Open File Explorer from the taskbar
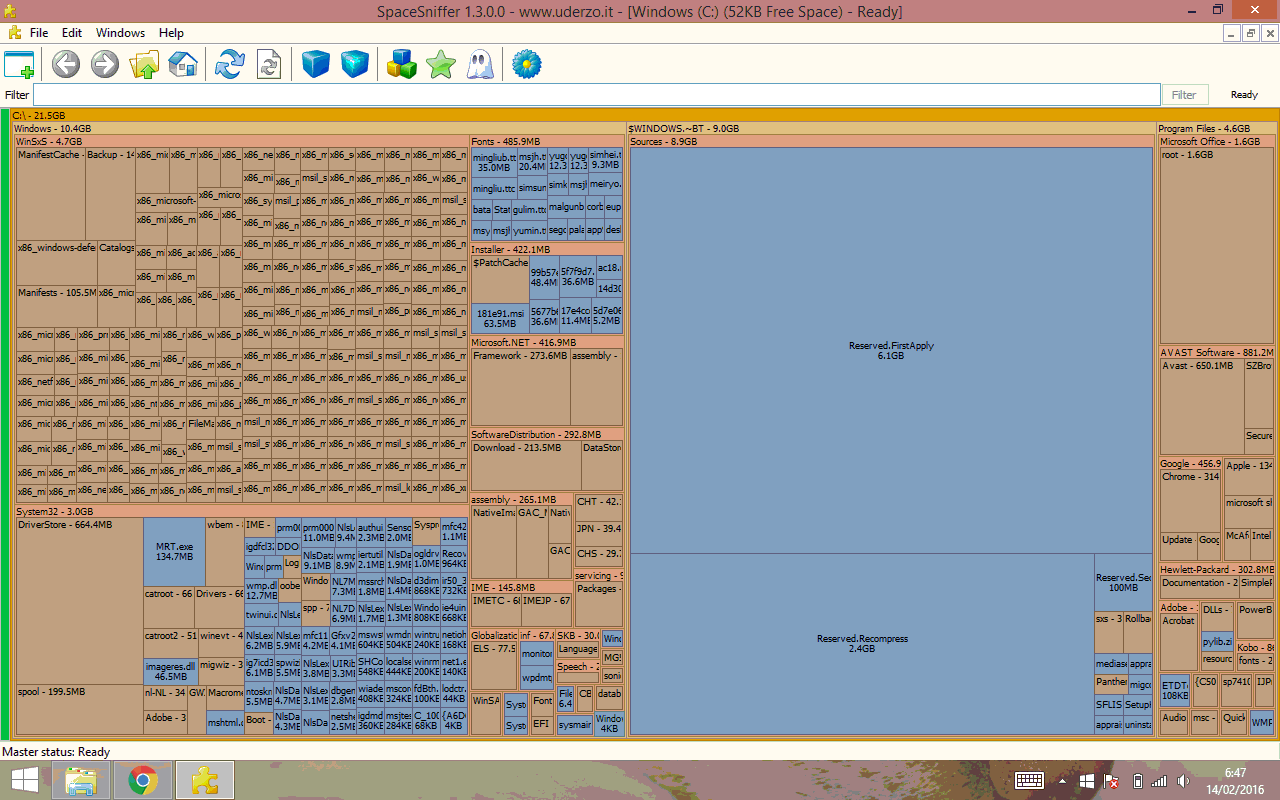 point(80,780)
